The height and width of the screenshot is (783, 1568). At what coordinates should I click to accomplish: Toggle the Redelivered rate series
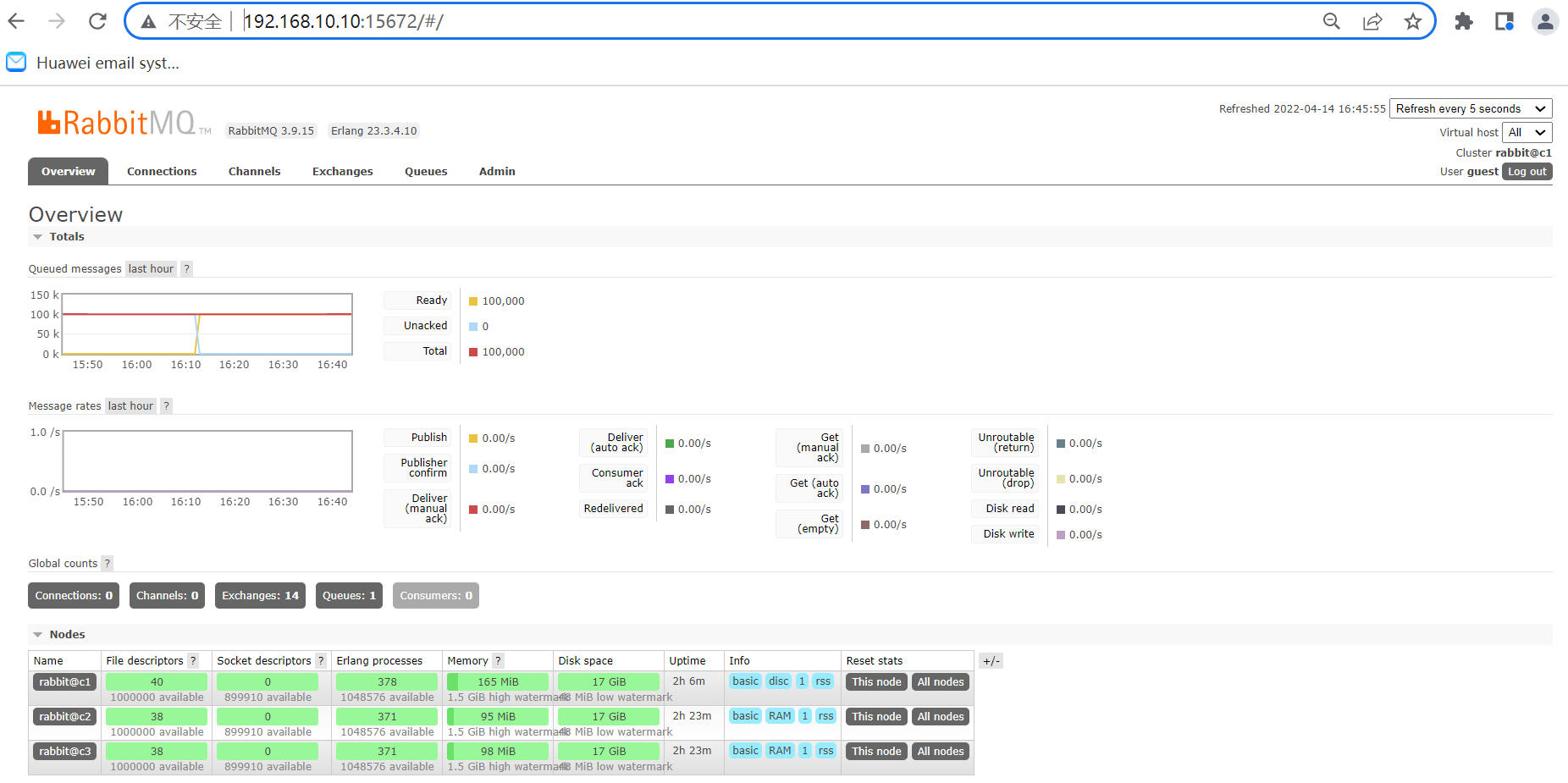point(614,509)
